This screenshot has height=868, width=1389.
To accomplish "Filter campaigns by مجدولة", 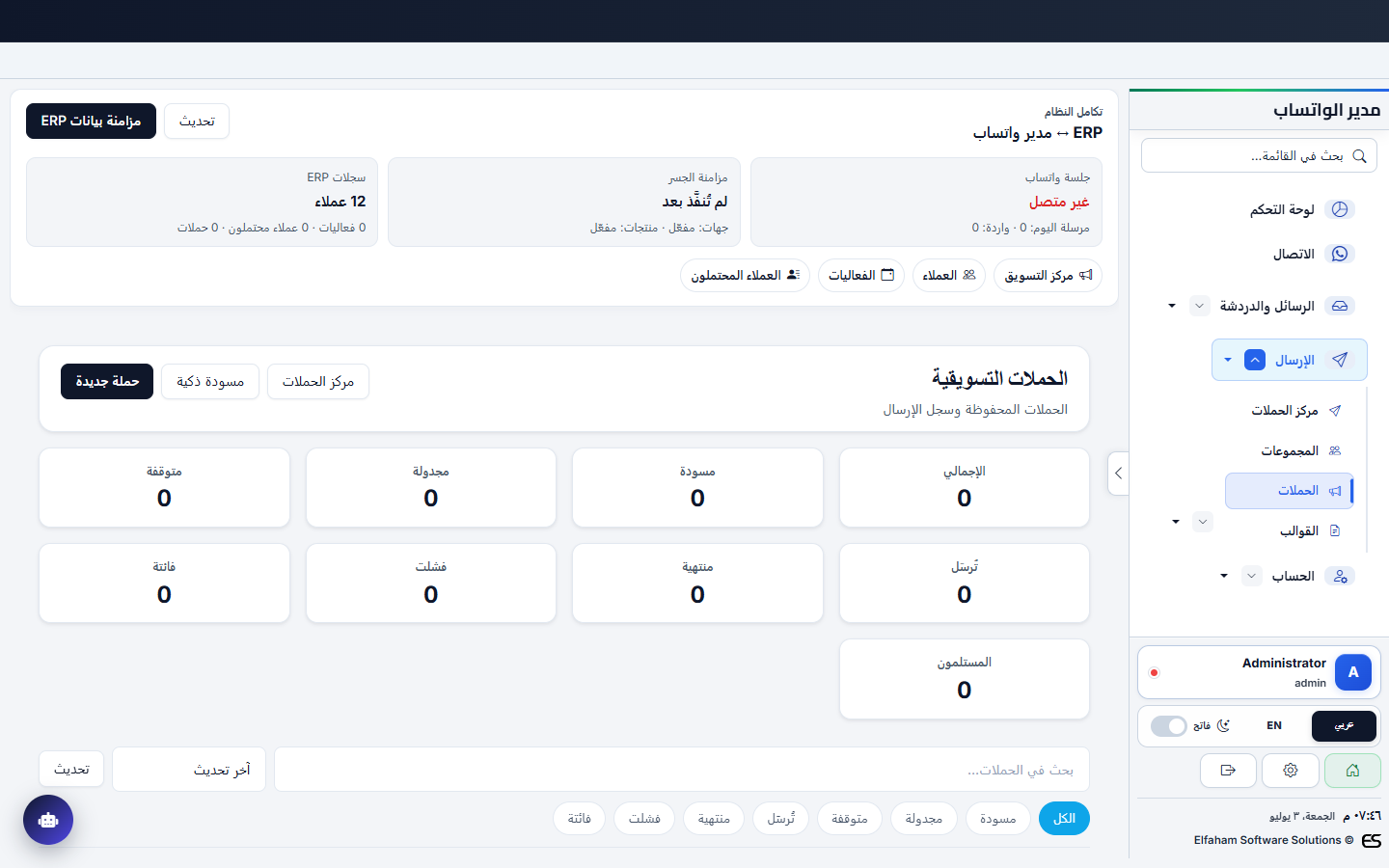I will (924, 819).
